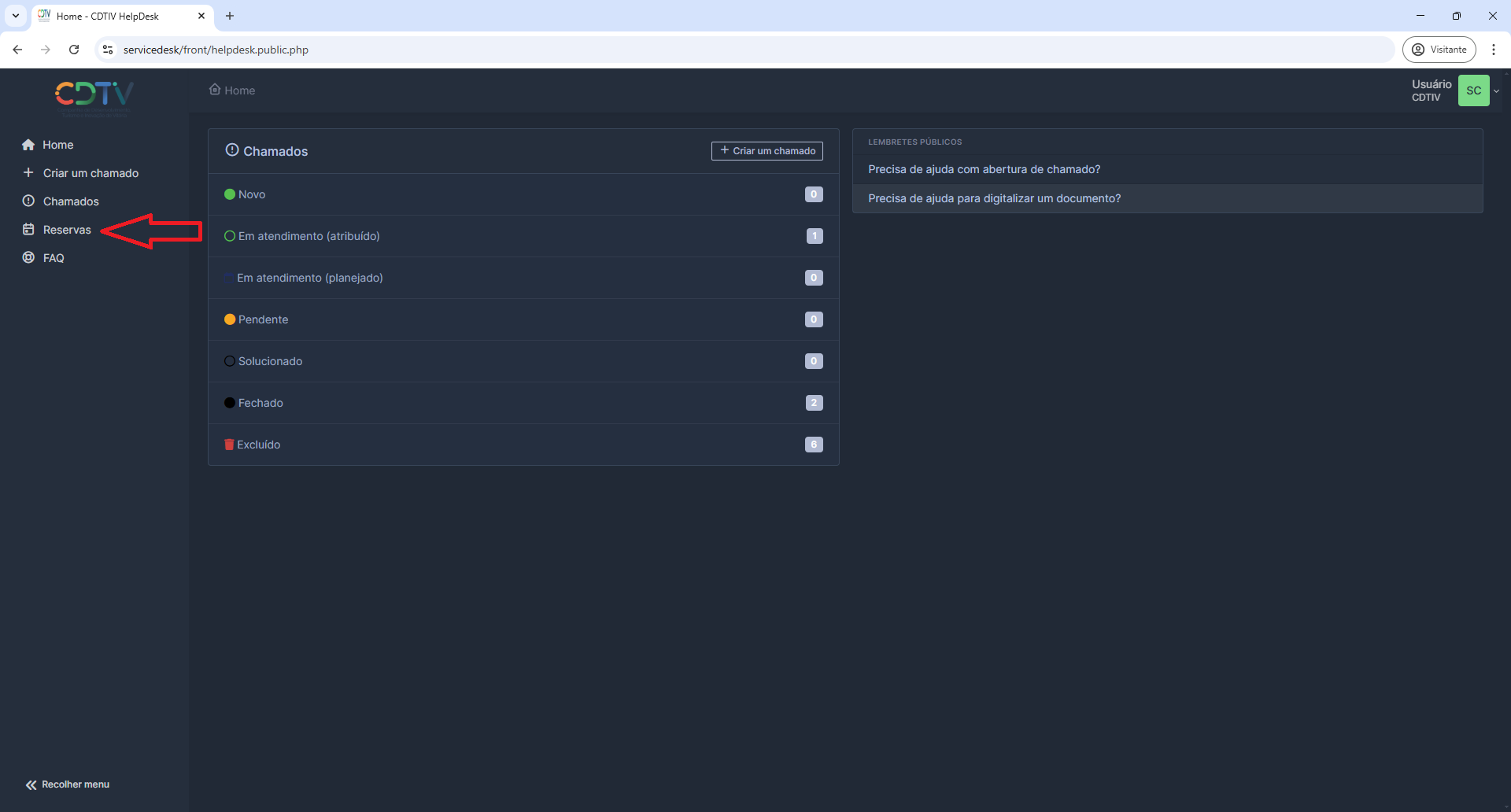Viewport: 1511px width, 812px height.
Task: Click the plus icon beside Criar um chamado
Action: pyautogui.click(x=28, y=173)
